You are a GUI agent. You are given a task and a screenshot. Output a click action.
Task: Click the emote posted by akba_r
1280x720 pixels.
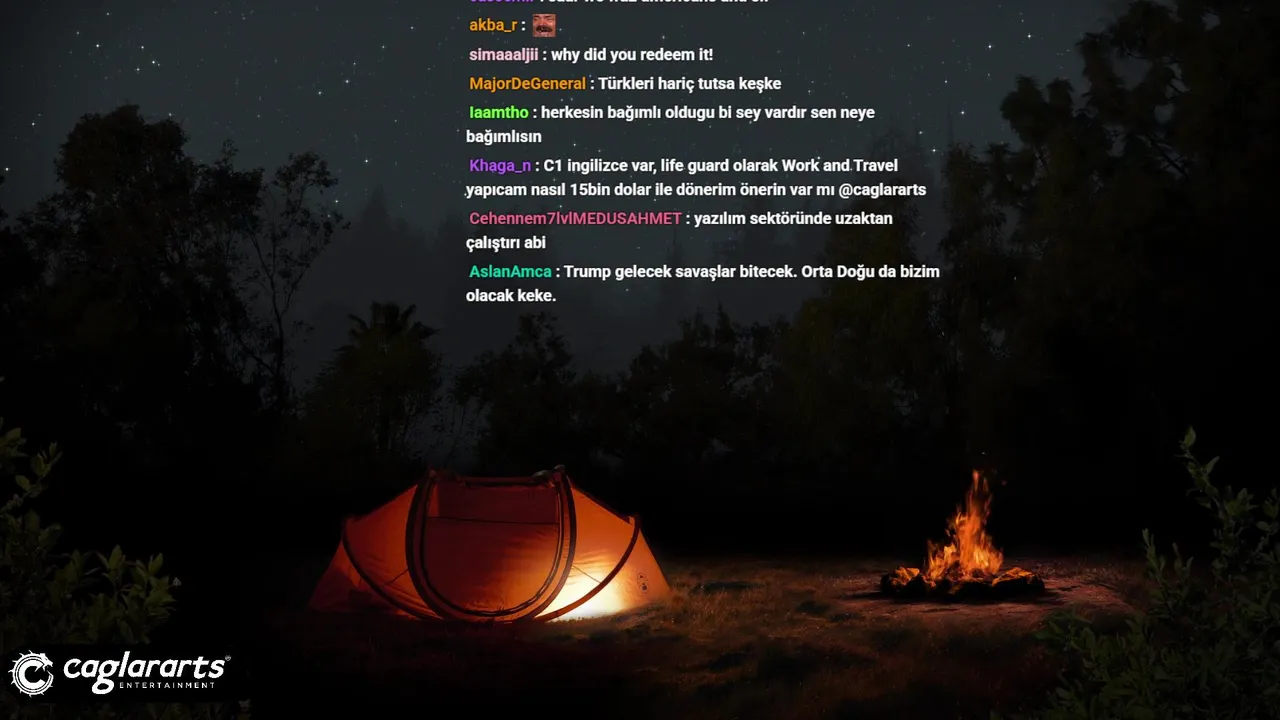point(544,25)
